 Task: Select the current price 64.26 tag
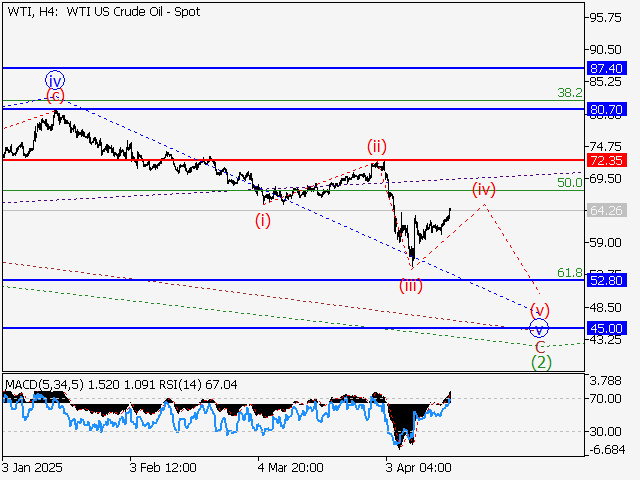[x=607, y=211]
